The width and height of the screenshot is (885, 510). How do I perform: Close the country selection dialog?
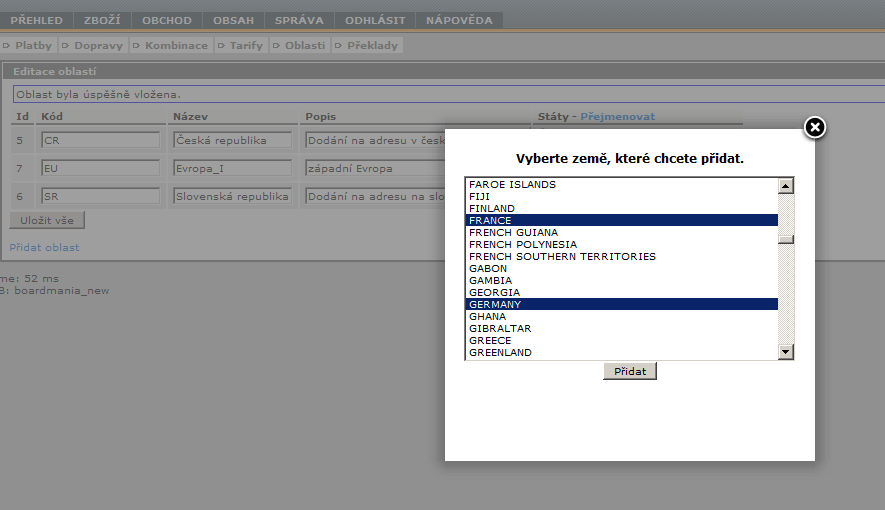pyautogui.click(x=814, y=128)
